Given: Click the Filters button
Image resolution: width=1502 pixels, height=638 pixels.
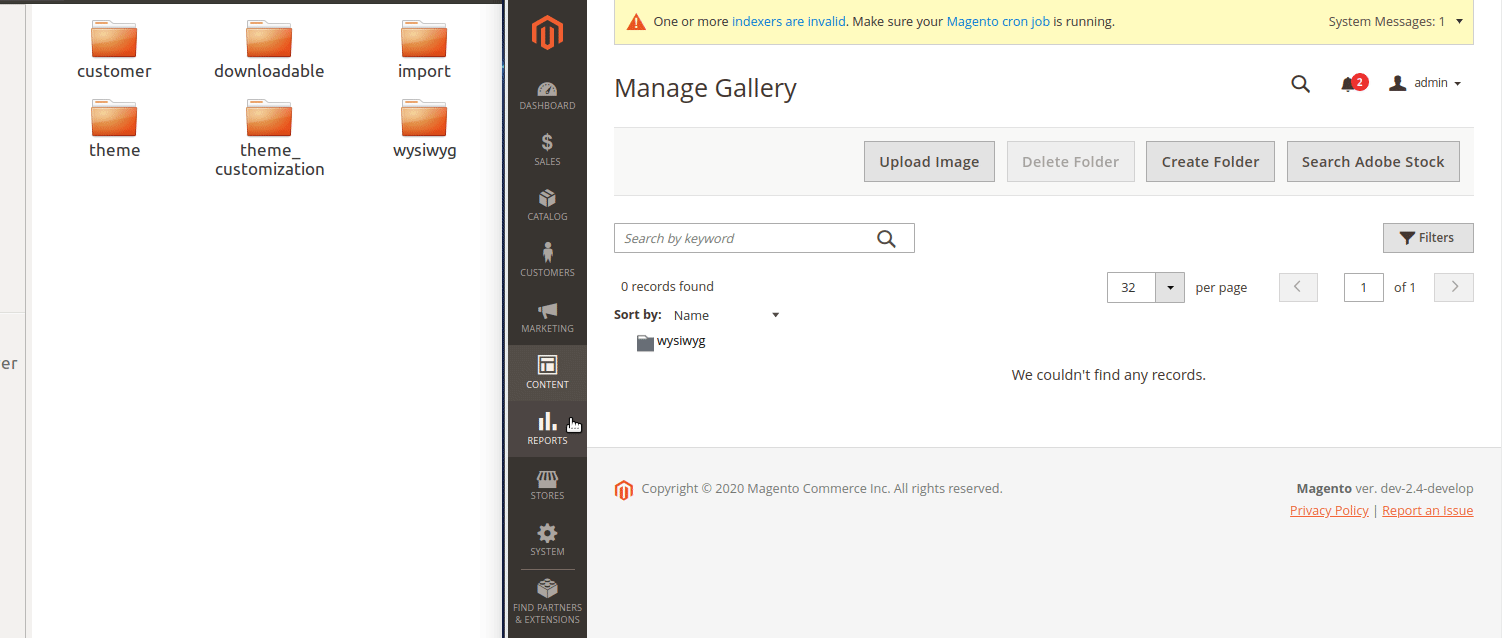Looking at the screenshot, I should (x=1428, y=237).
